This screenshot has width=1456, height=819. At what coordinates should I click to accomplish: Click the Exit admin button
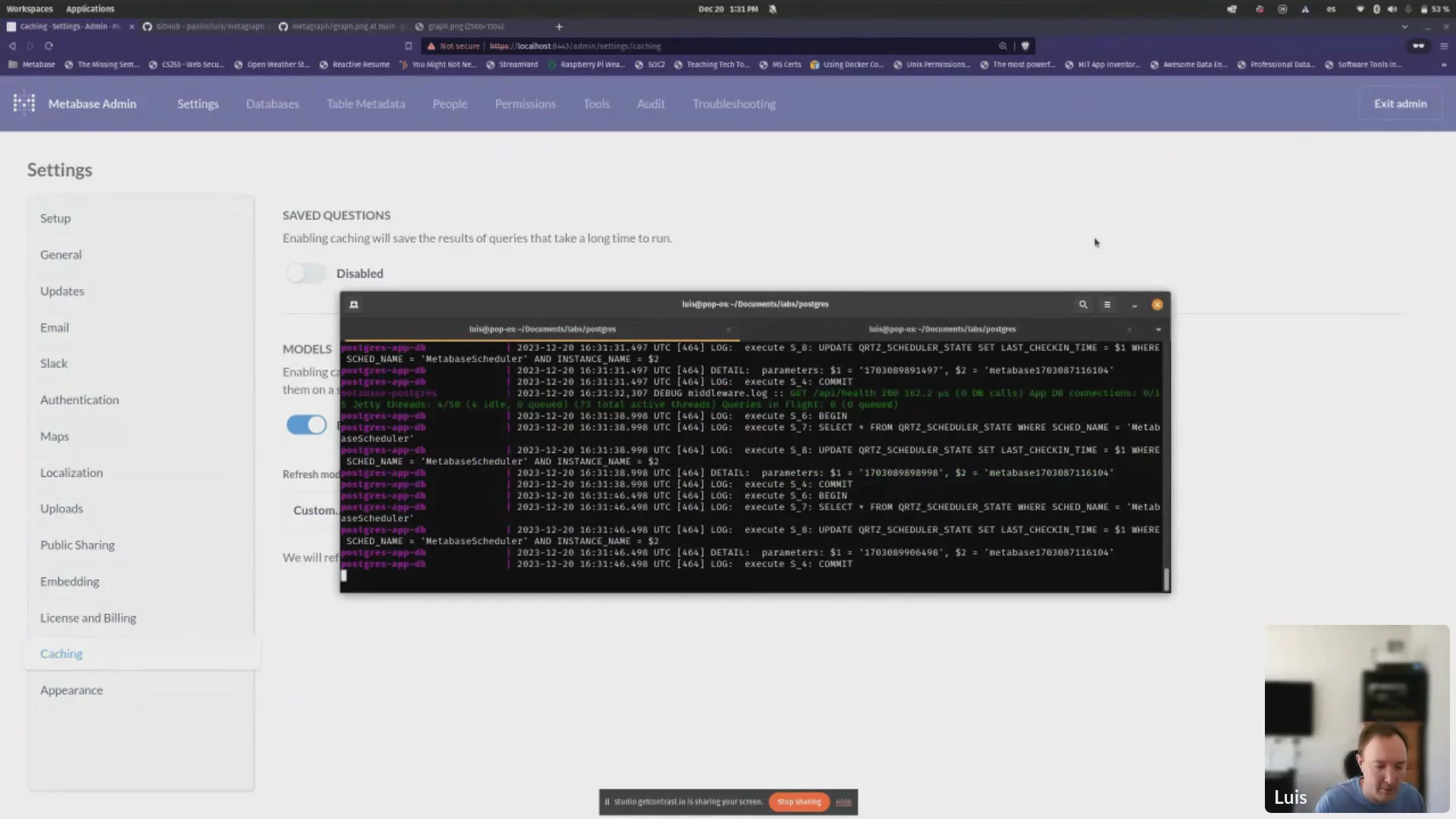[1400, 104]
